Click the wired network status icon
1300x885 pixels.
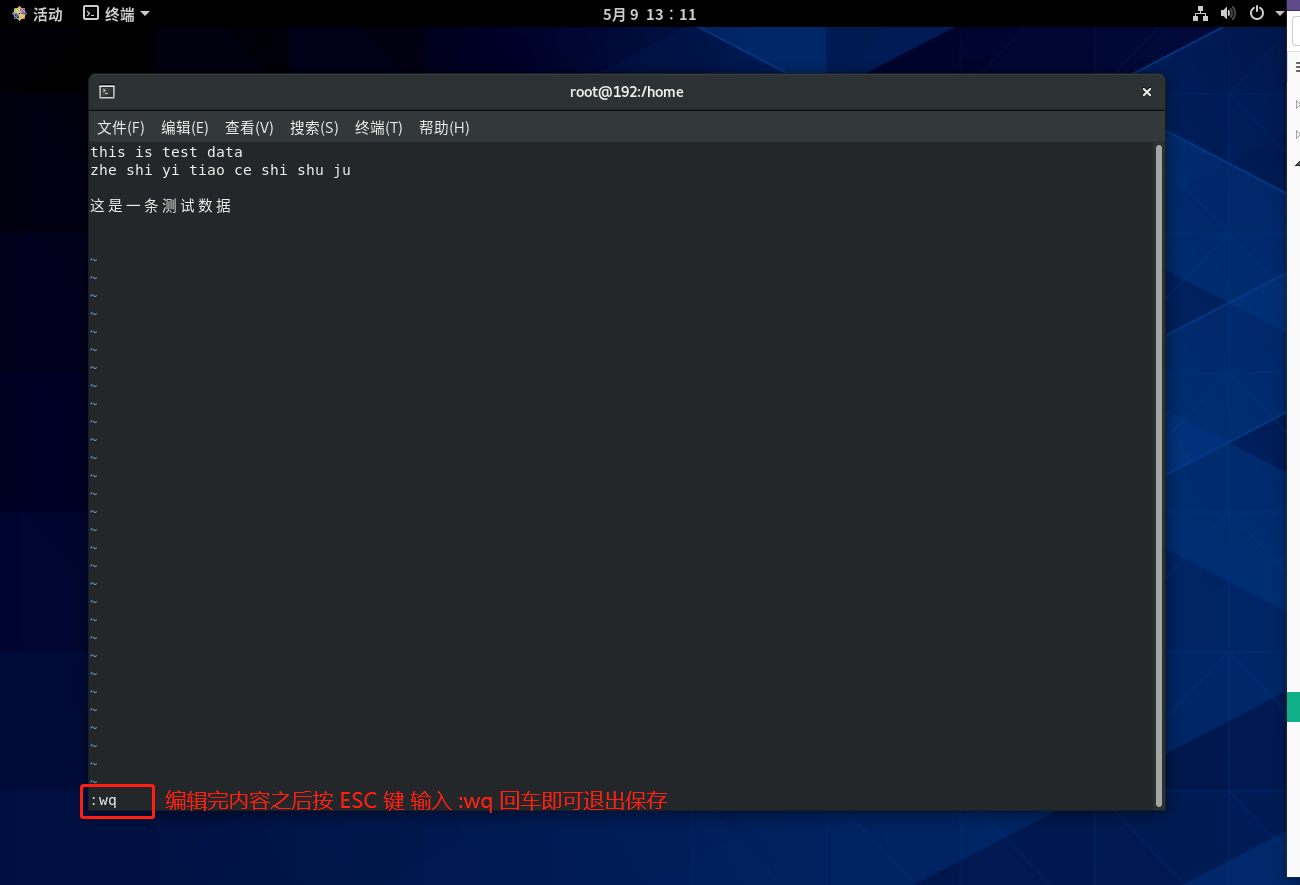click(x=1201, y=14)
